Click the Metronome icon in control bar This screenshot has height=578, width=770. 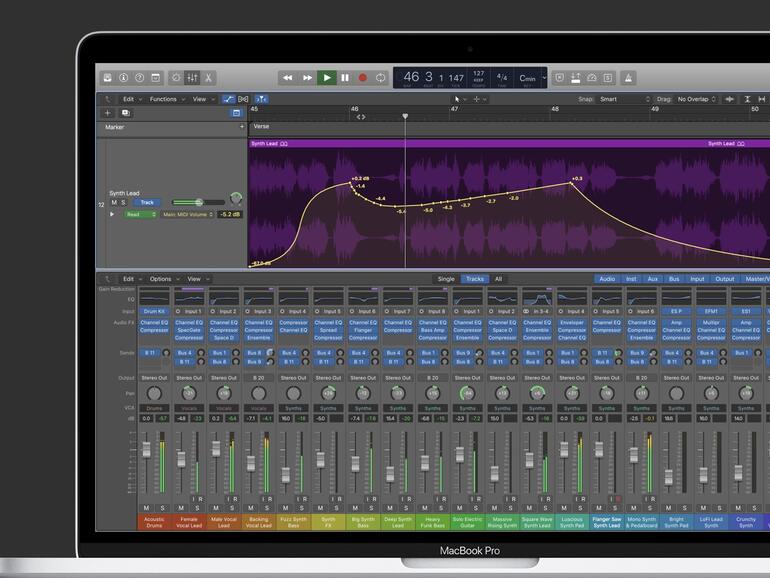pyautogui.click(x=628, y=78)
